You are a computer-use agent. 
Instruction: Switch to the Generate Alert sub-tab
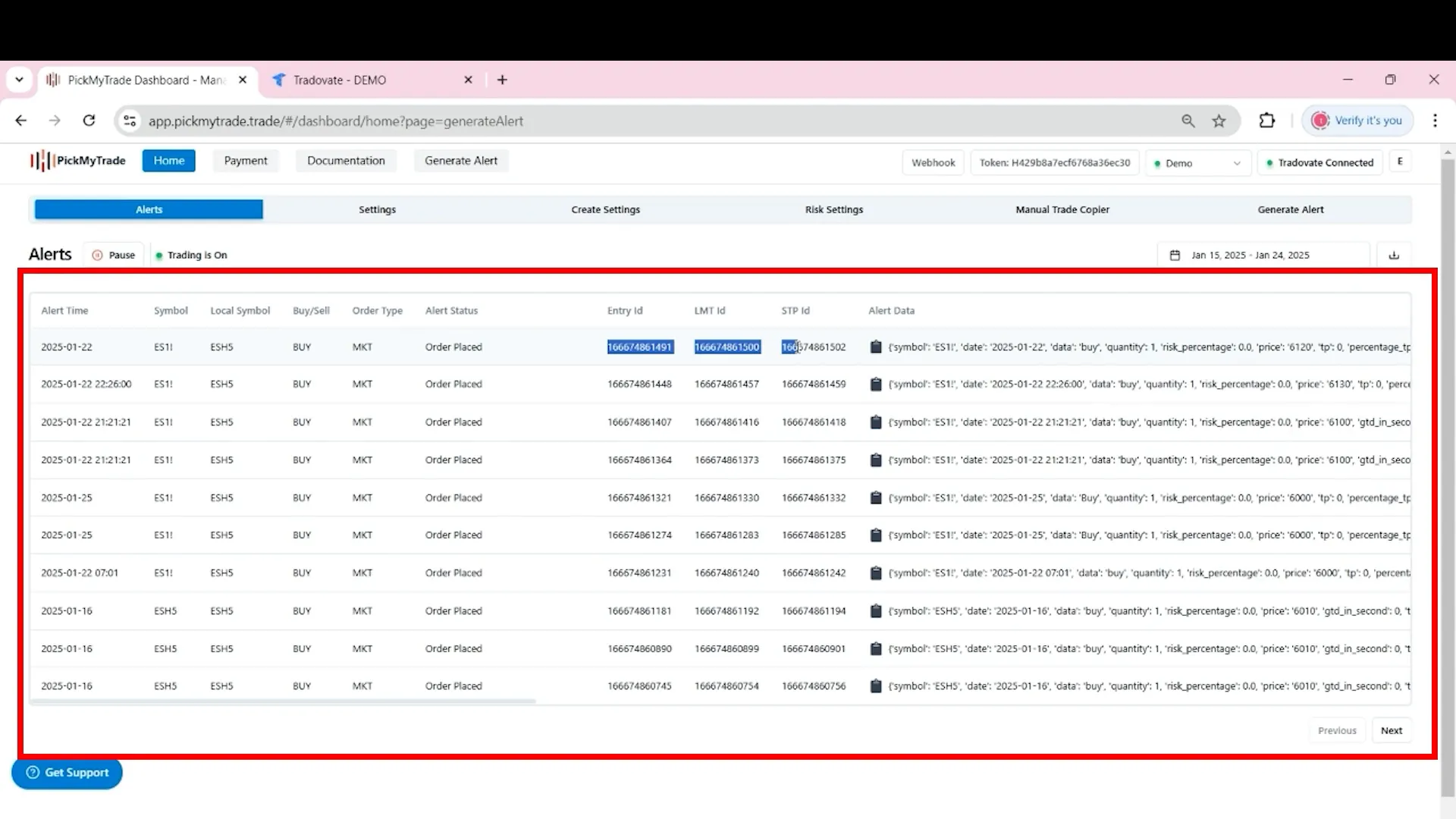1291,209
